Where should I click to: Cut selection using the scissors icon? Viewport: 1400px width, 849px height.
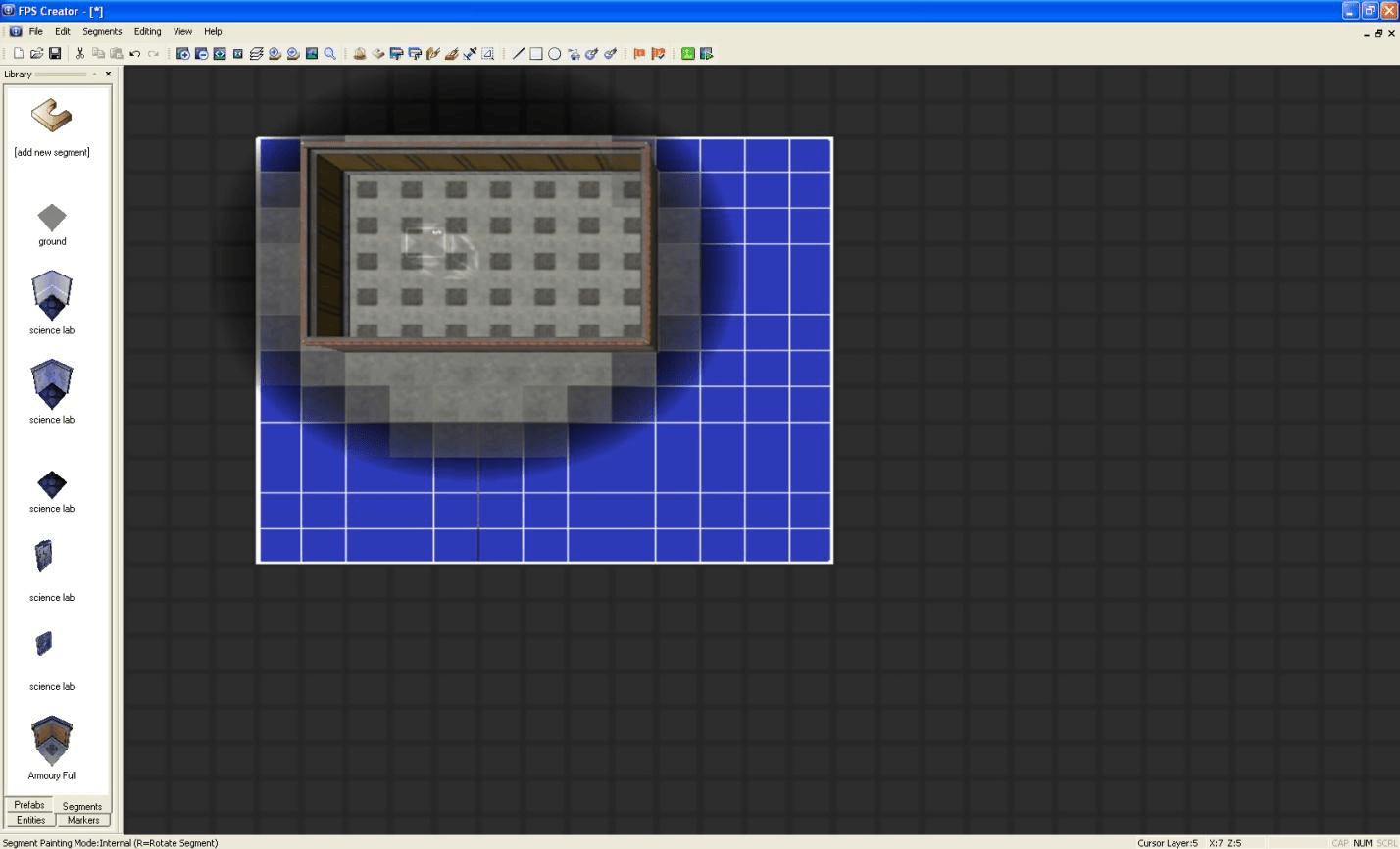(x=79, y=54)
